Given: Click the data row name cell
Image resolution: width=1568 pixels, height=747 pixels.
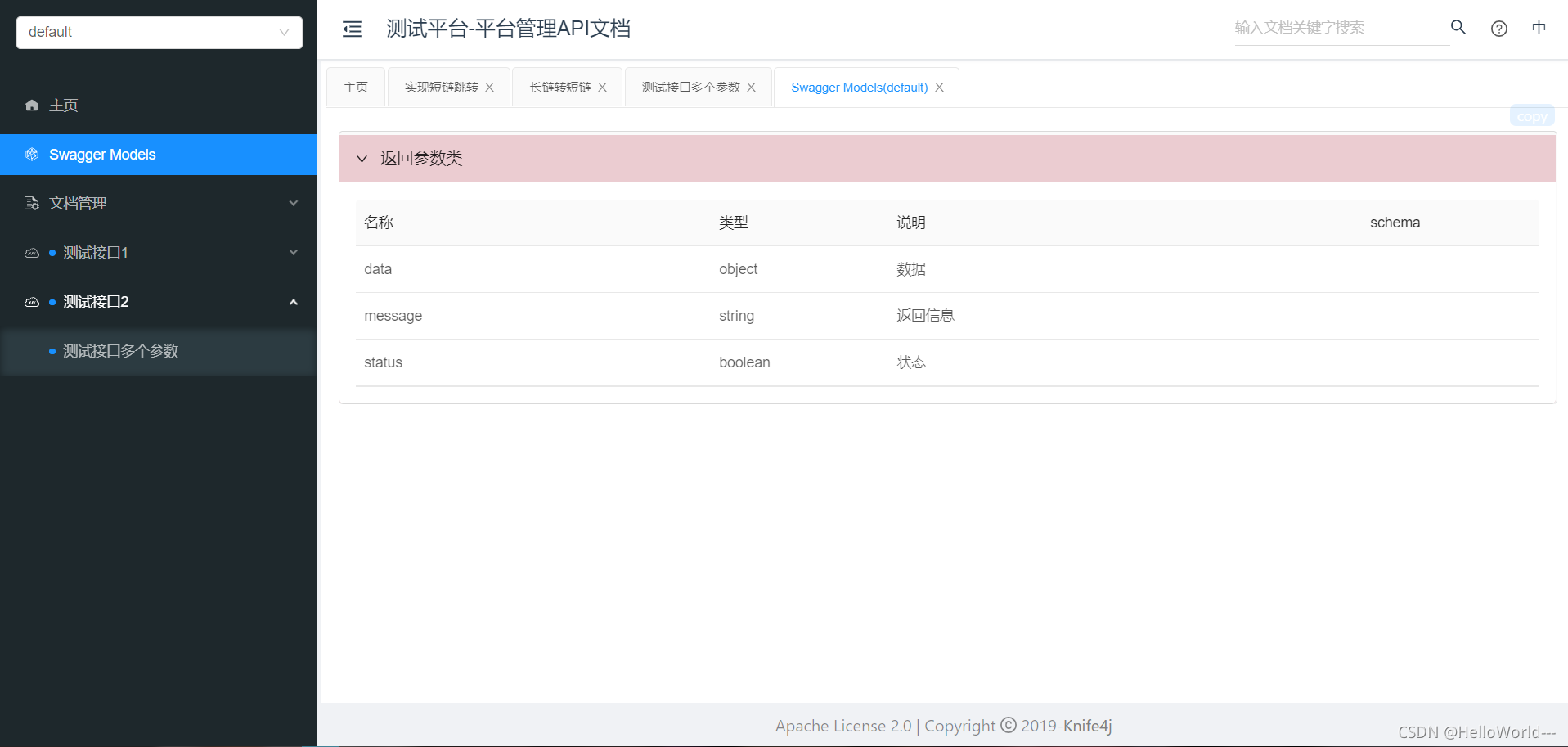Looking at the screenshot, I should (x=378, y=269).
